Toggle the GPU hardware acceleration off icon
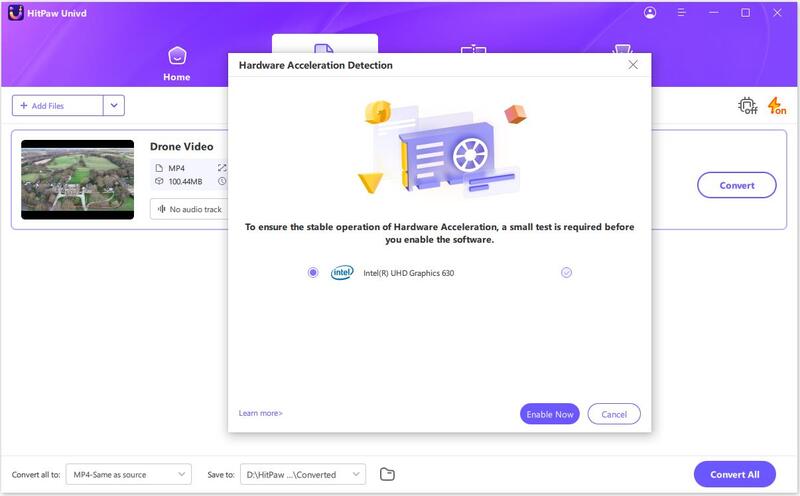The image size is (800, 496). click(x=747, y=106)
